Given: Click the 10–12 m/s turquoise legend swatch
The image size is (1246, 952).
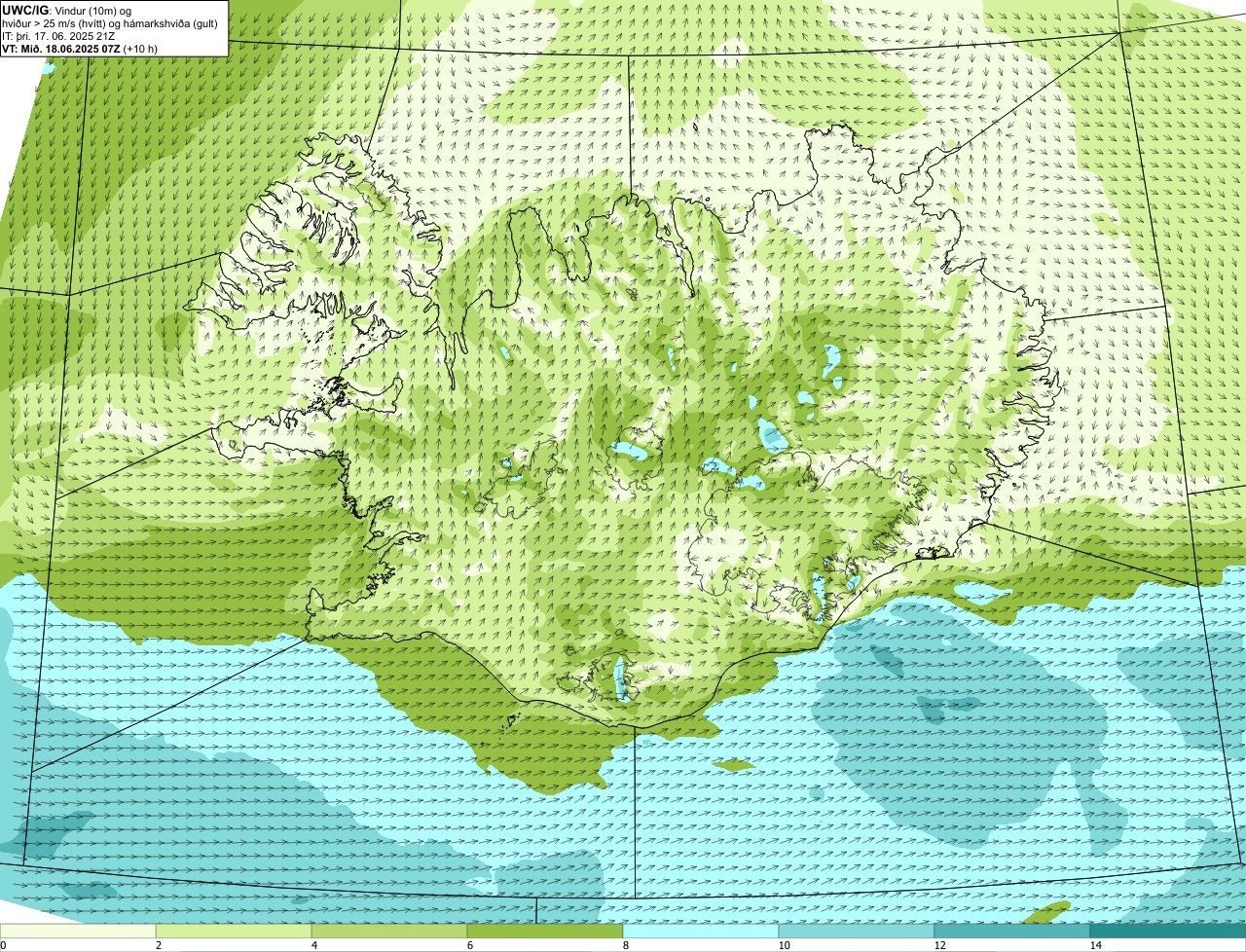Looking at the screenshot, I should tap(857, 931).
